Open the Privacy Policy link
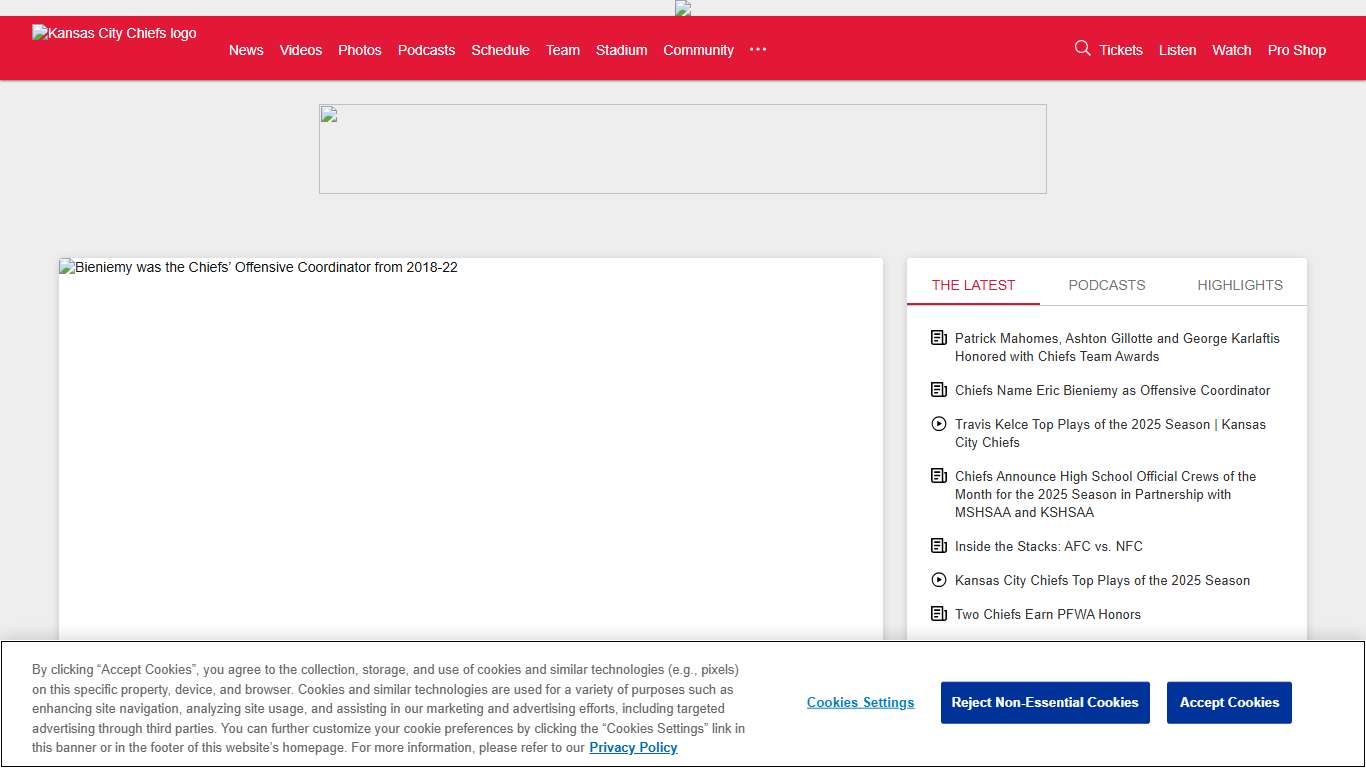 (x=633, y=748)
